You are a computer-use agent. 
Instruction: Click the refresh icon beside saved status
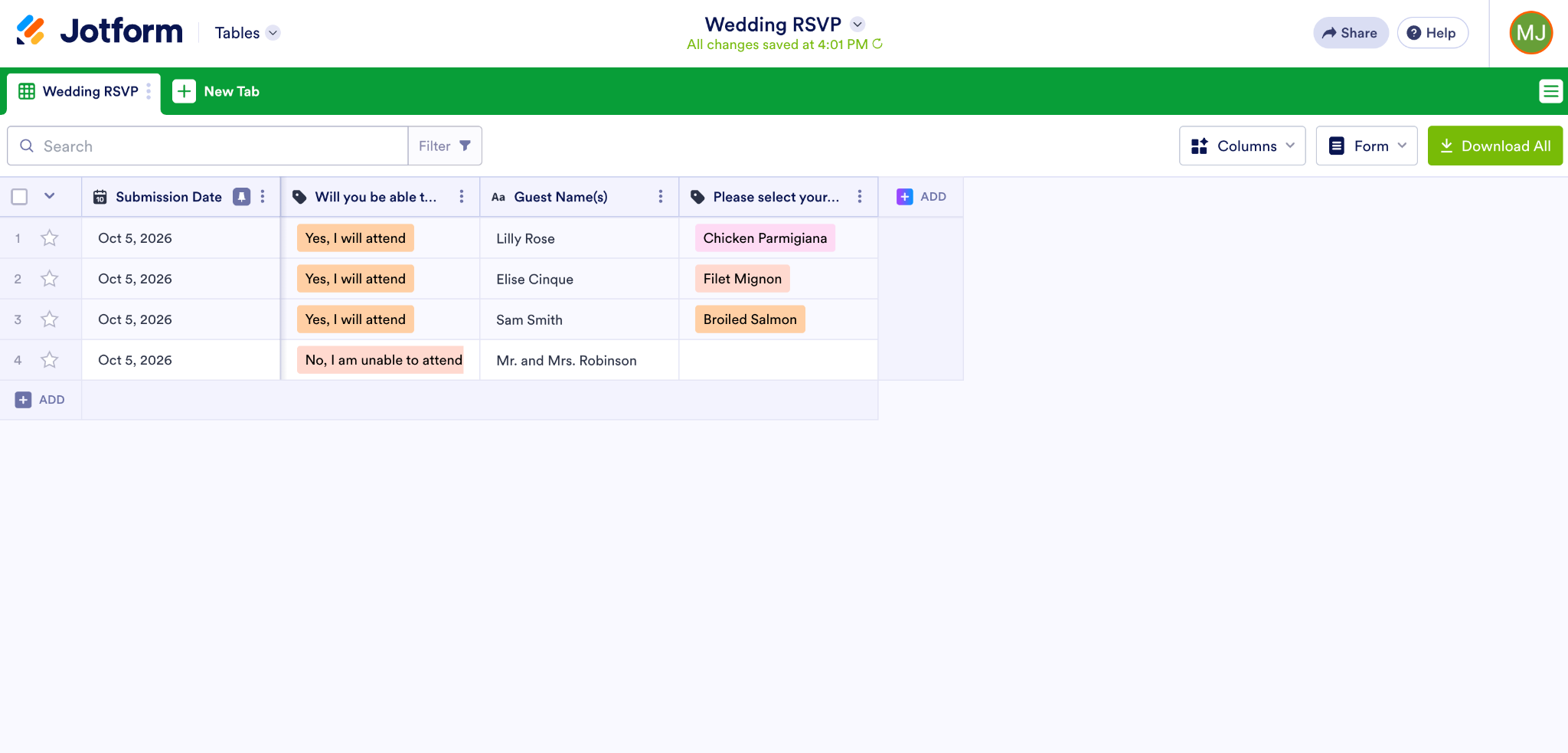click(x=877, y=44)
